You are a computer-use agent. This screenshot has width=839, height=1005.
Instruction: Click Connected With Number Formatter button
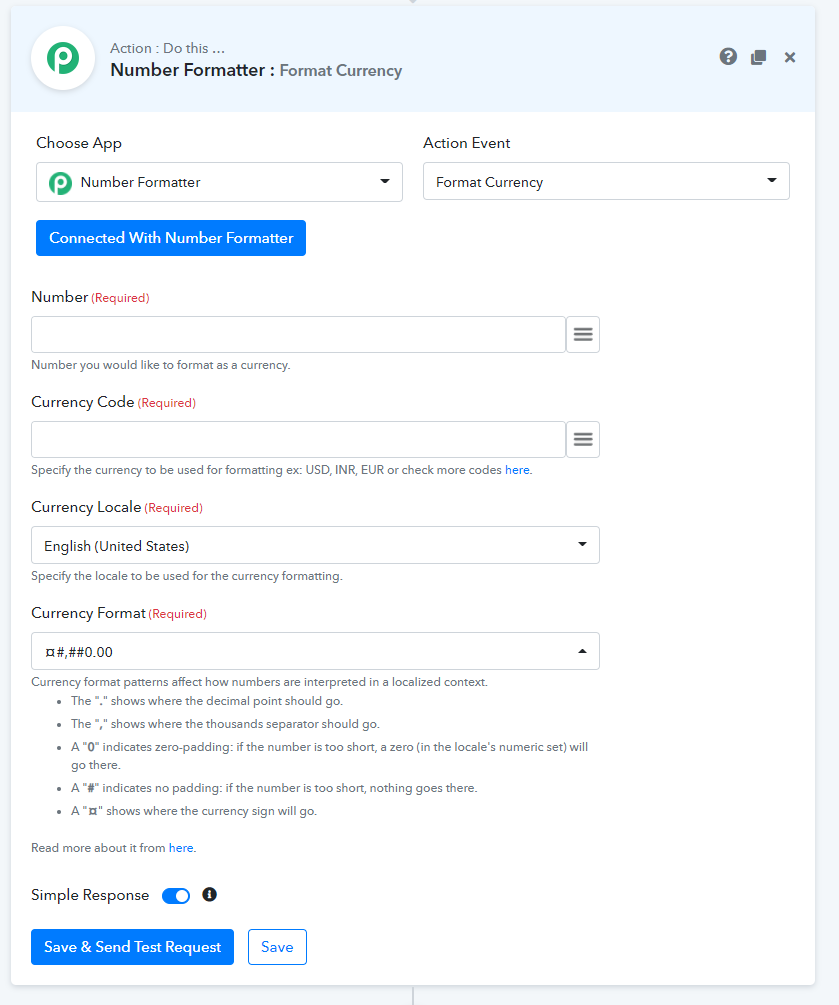pyautogui.click(x=170, y=238)
